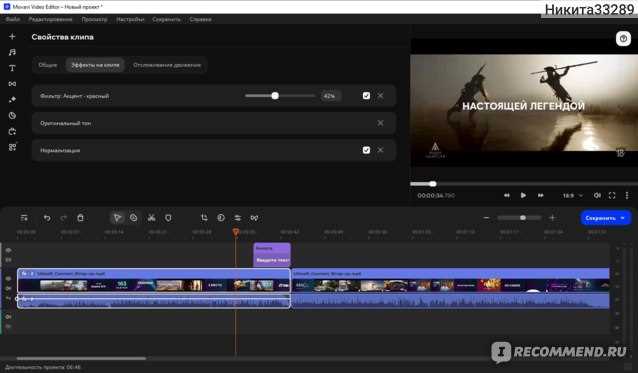Open Clip properties sliders icon
The width and height of the screenshot is (638, 373).
[238, 218]
